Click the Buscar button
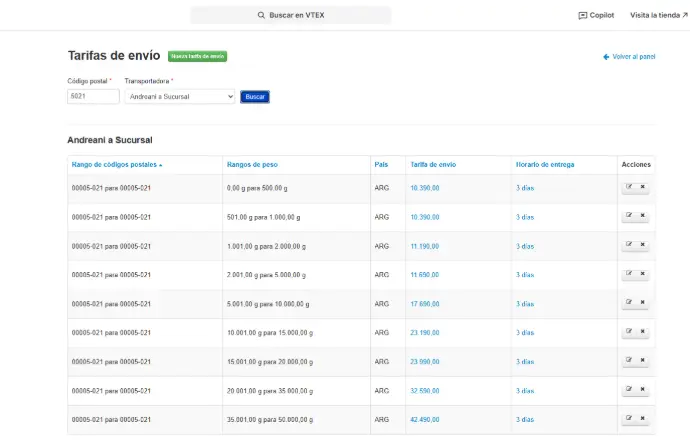The width and height of the screenshot is (690, 447). click(255, 97)
